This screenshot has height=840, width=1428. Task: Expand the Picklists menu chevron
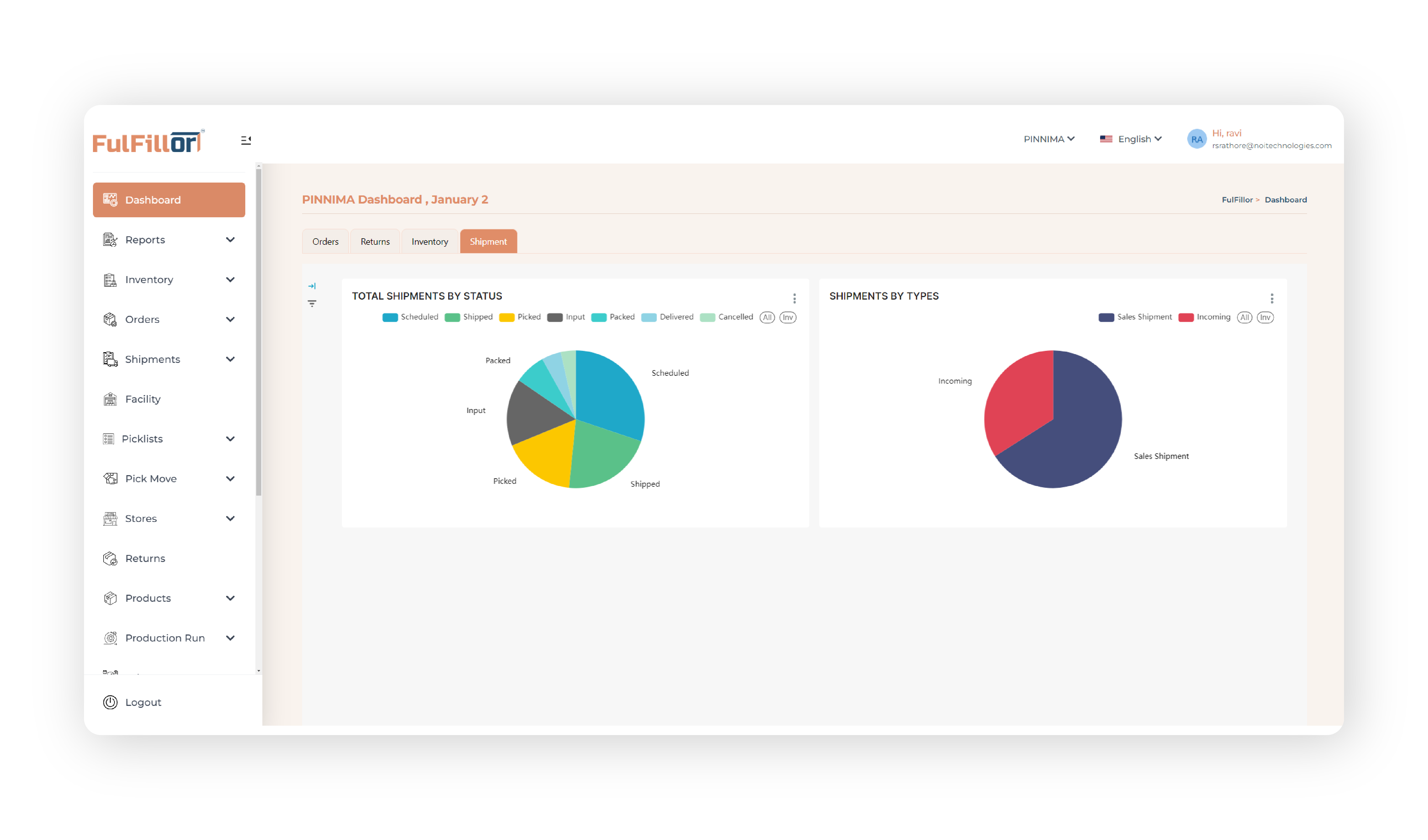click(230, 439)
